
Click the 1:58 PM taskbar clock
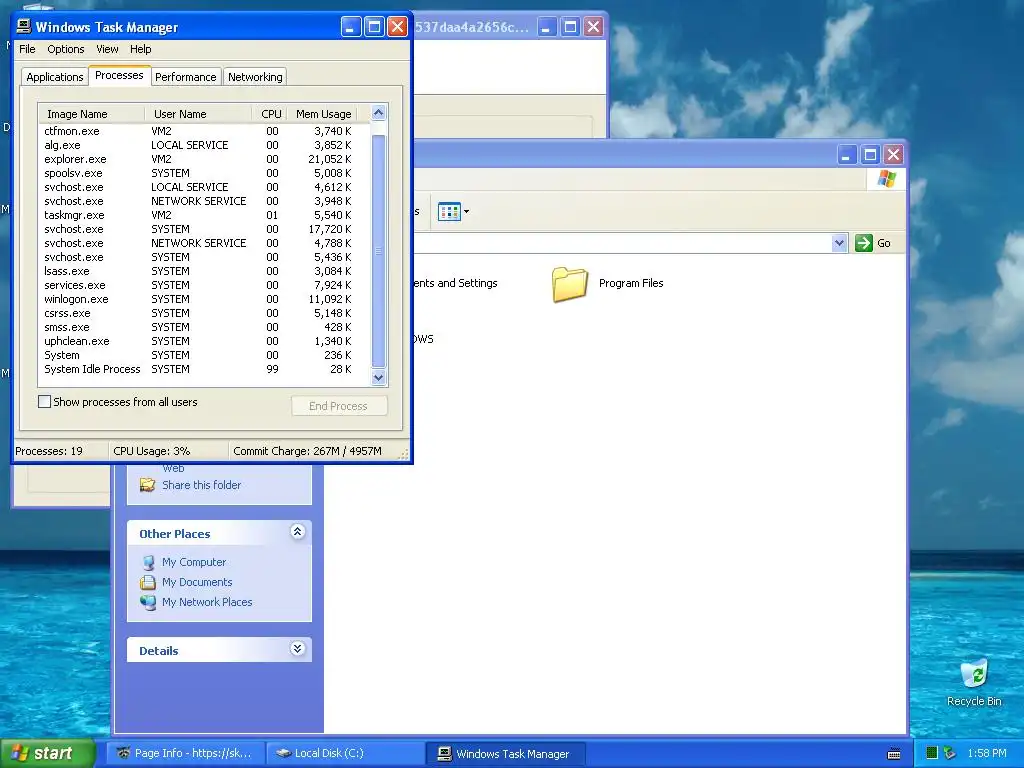(x=987, y=753)
